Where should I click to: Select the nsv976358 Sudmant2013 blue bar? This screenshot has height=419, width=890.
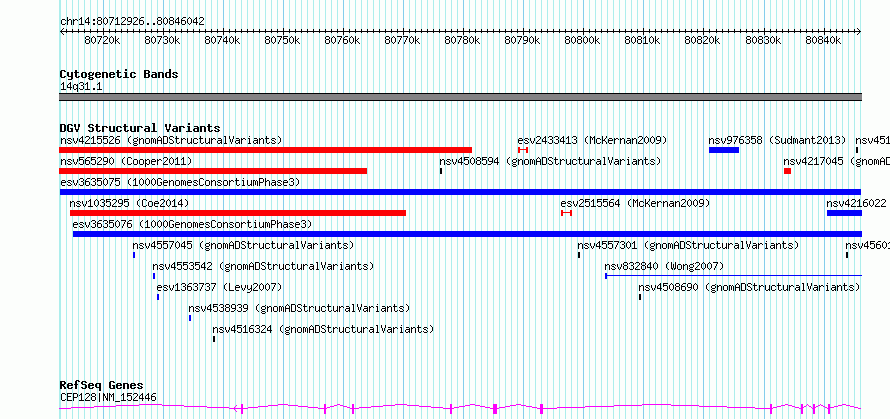(x=724, y=150)
